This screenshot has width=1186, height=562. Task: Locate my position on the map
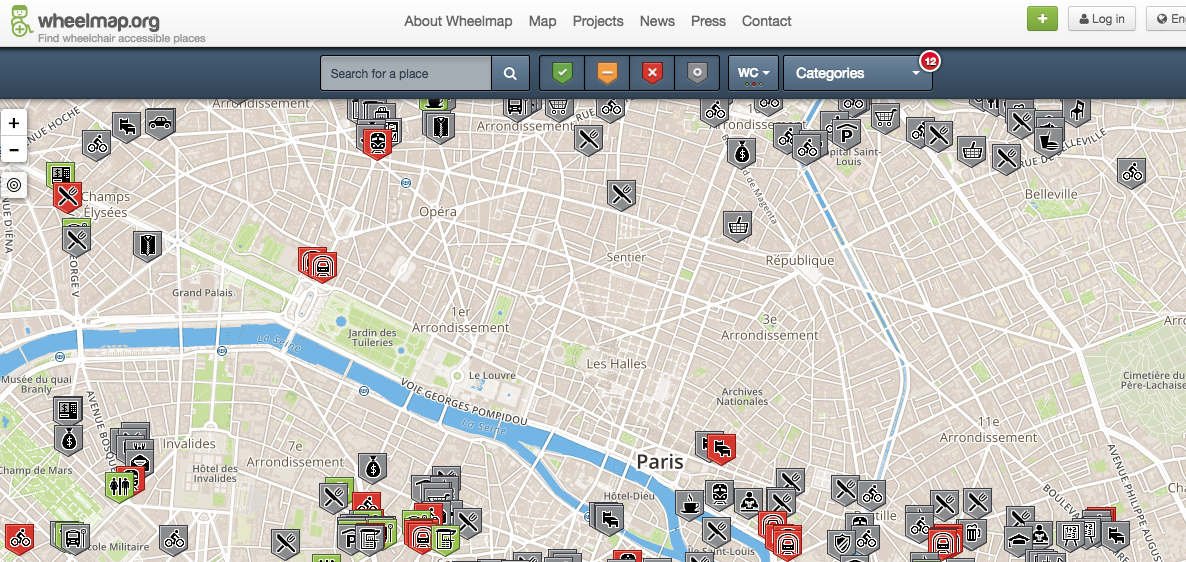coord(14,185)
